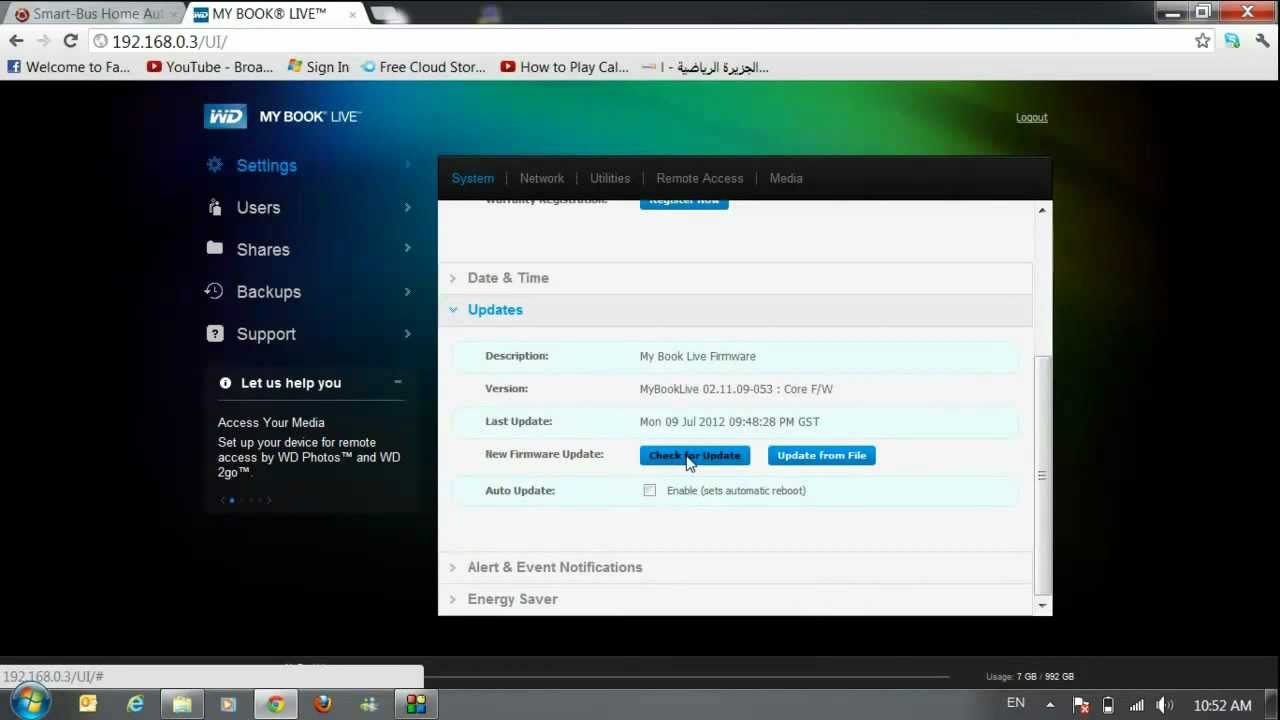Reload the page

(70, 41)
